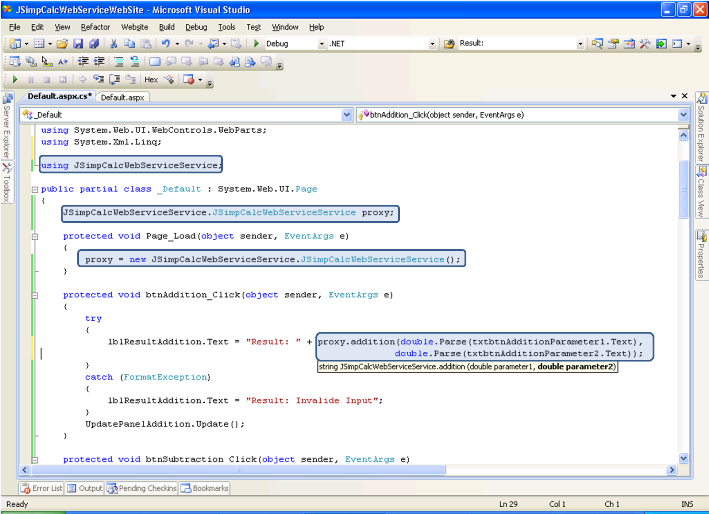
Task: Expand the _Default class selector dropdown
Action: (x=347, y=115)
